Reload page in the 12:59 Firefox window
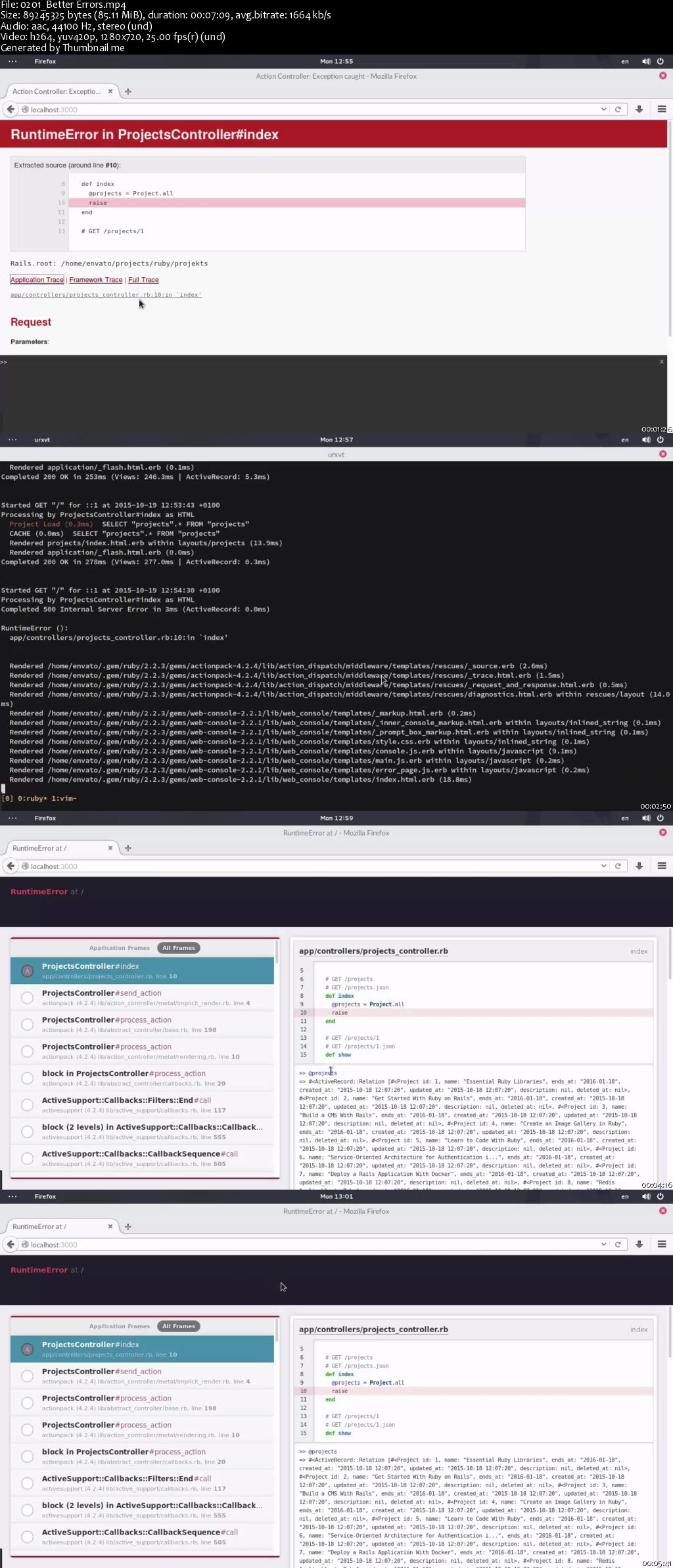 pos(618,866)
